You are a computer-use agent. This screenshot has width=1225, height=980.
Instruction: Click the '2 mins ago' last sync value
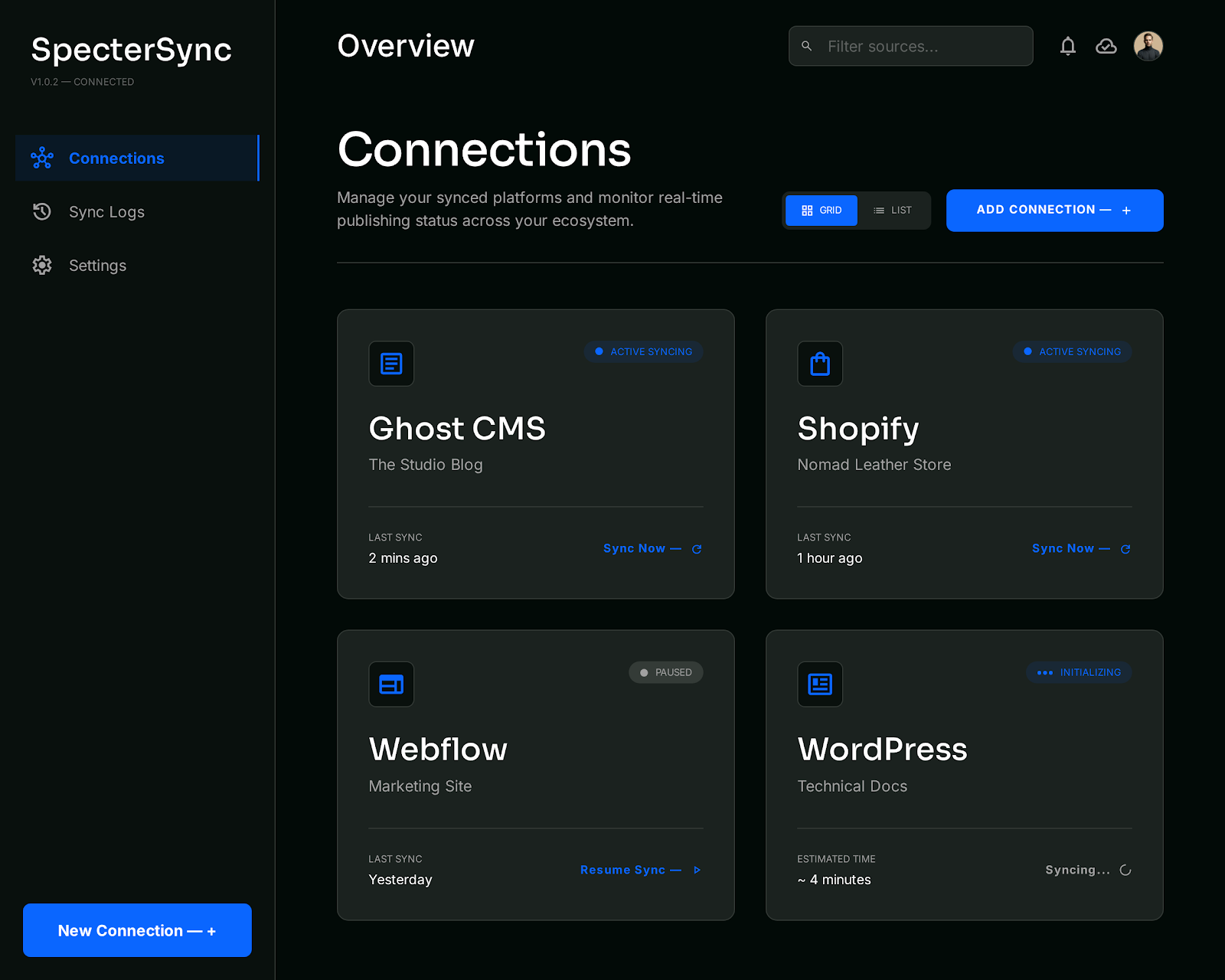403,558
